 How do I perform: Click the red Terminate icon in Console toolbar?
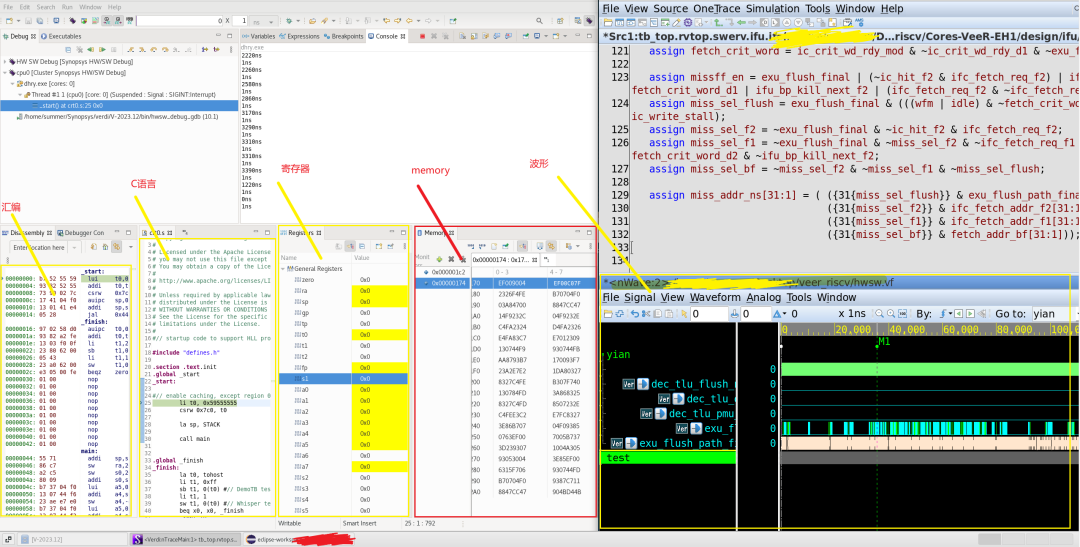point(422,36)
